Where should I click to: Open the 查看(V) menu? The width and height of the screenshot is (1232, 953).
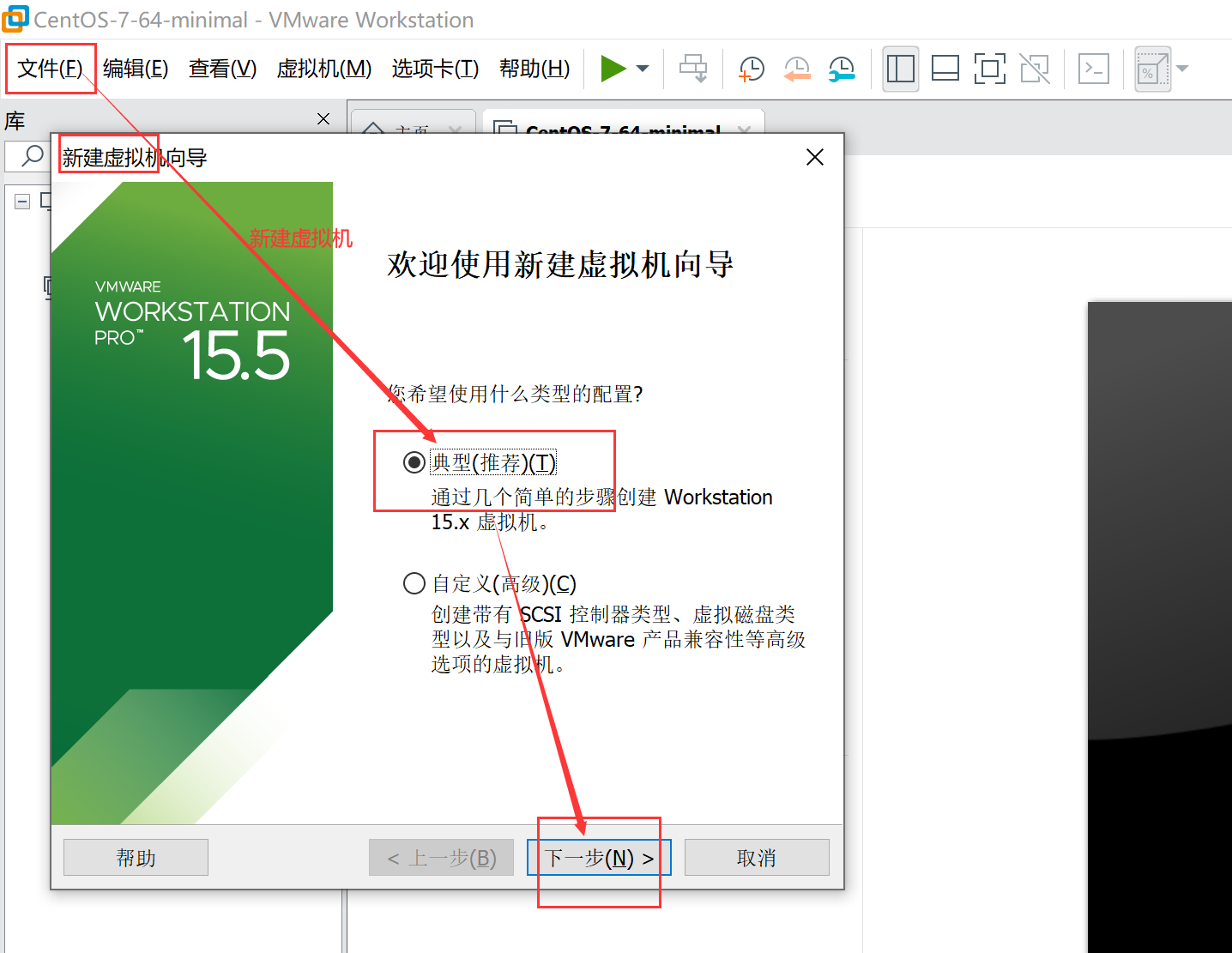tap(222, 69)
